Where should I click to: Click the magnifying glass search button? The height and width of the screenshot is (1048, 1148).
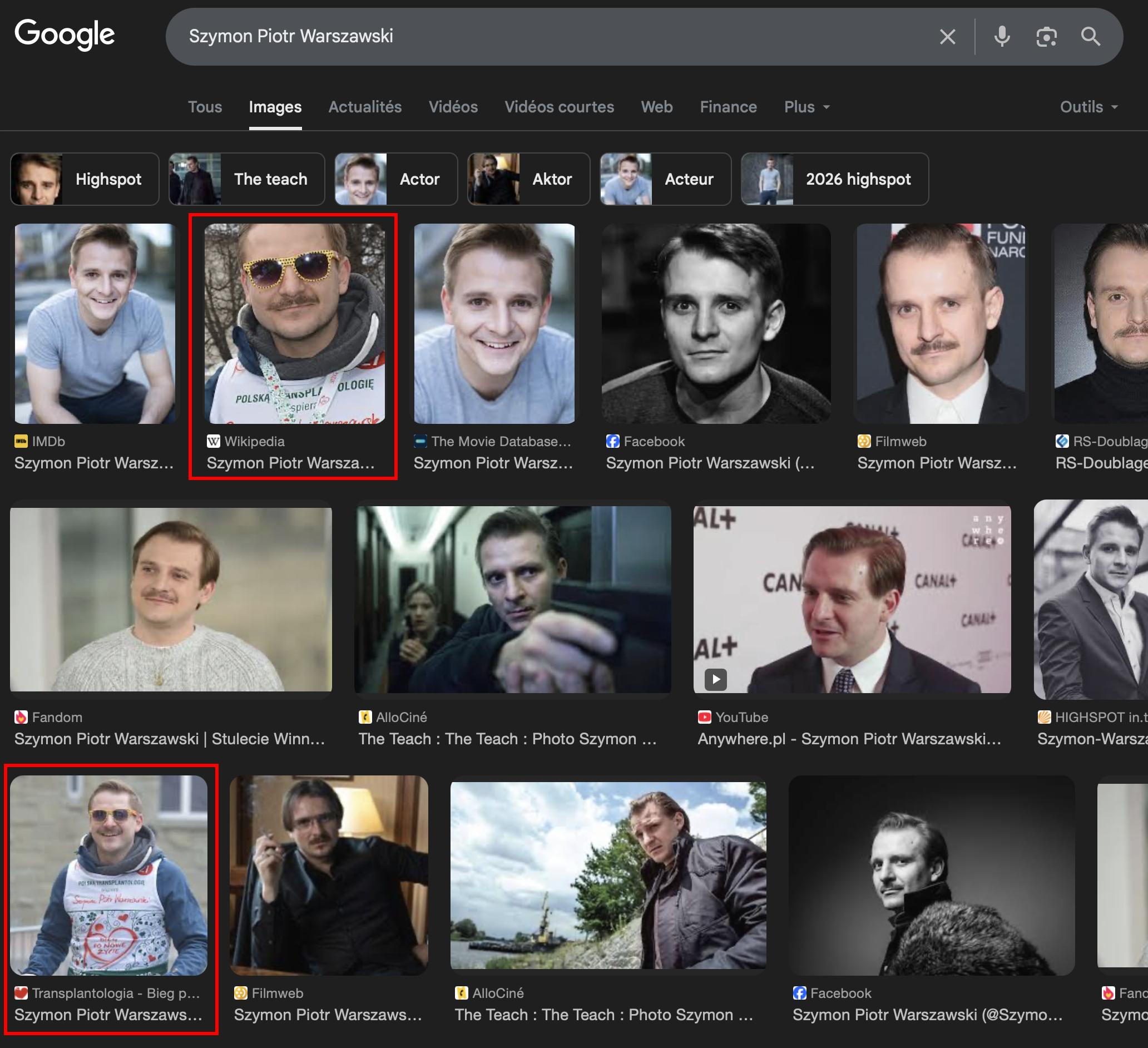[1090, 37]
